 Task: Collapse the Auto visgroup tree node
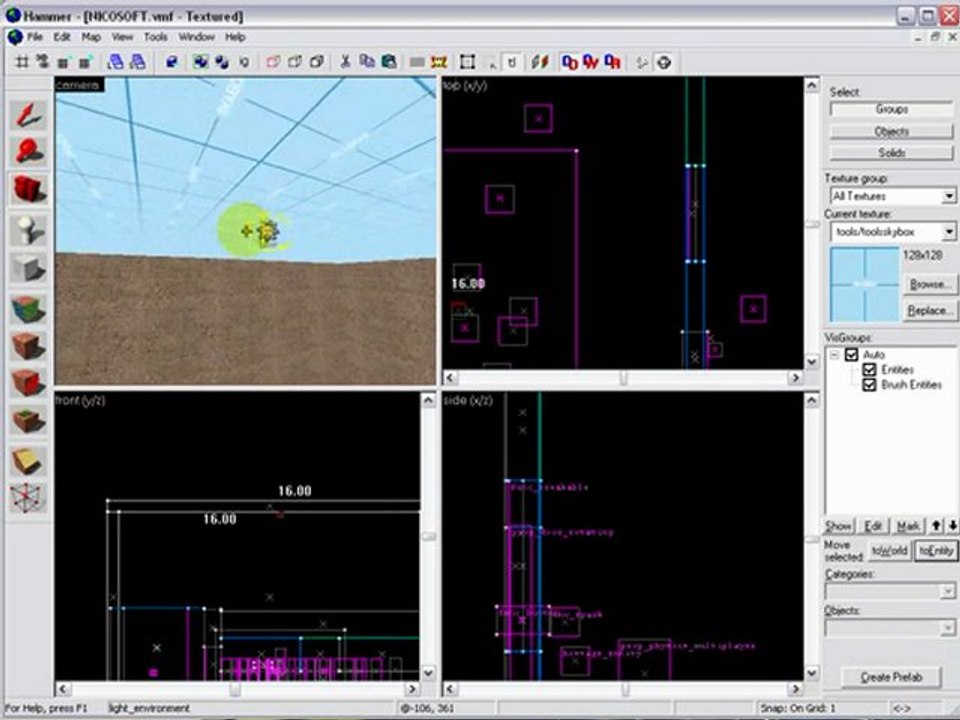click(x=835, y=355)
